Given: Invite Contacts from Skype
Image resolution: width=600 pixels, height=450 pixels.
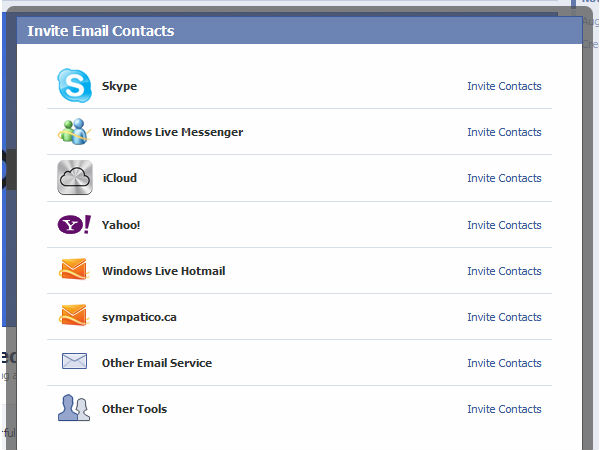Looking at the screenshot, I should click(x=504, y=86).
